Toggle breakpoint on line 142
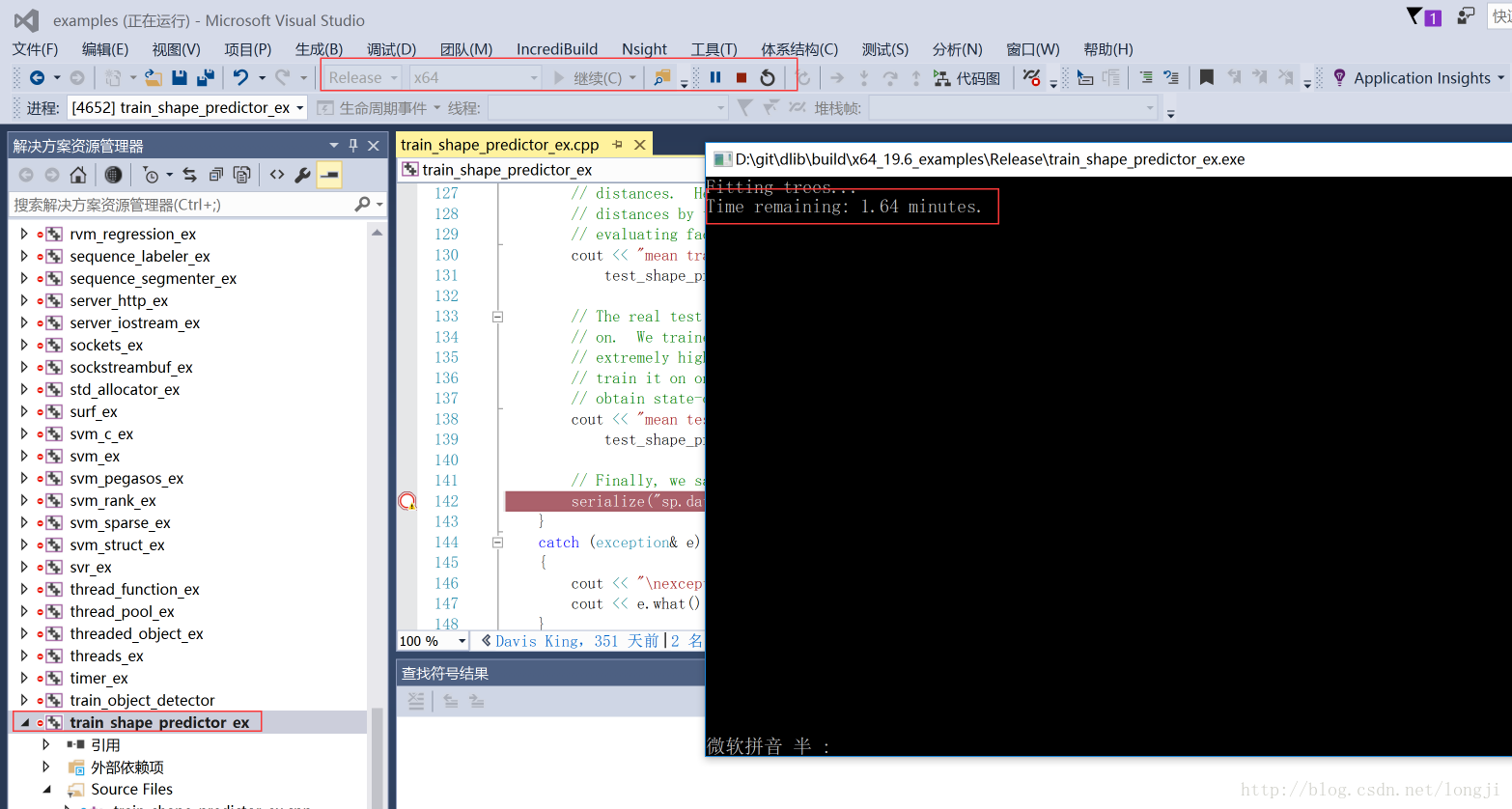 [x=407, y=501]
